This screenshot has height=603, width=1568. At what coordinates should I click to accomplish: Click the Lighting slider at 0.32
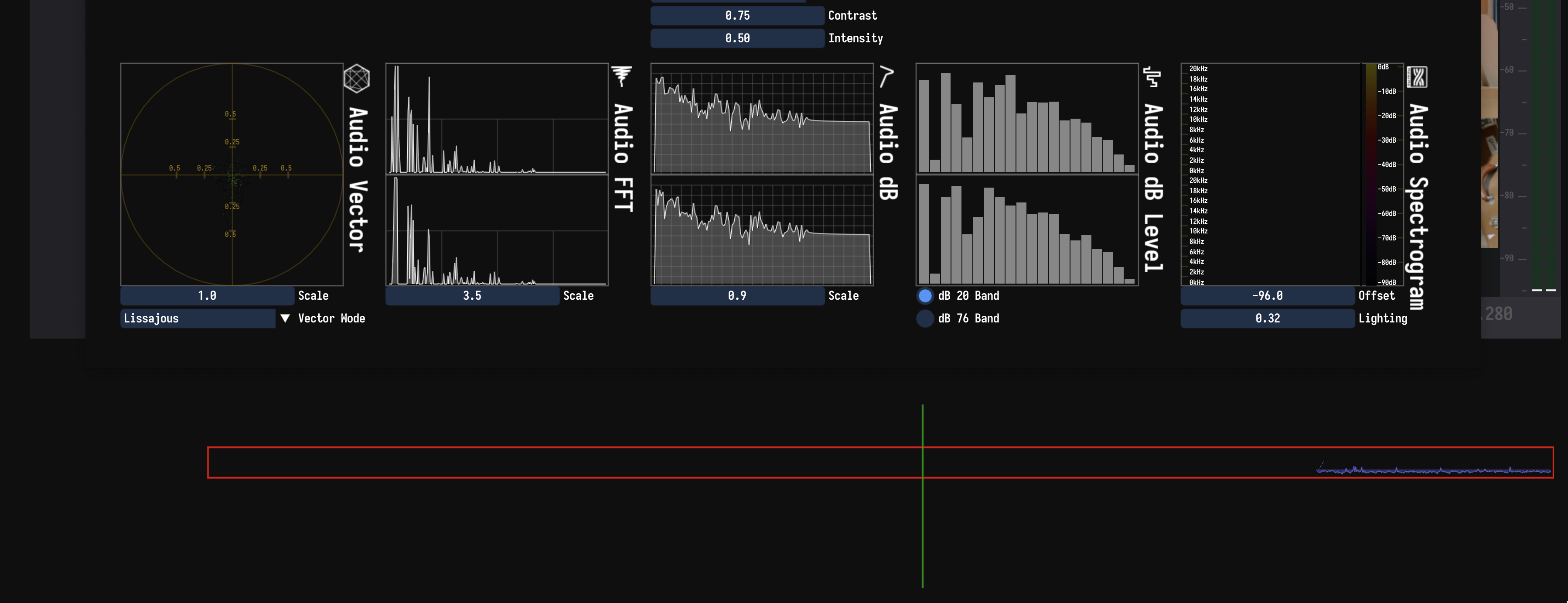pyautogui.click(x=1267, y=319)
